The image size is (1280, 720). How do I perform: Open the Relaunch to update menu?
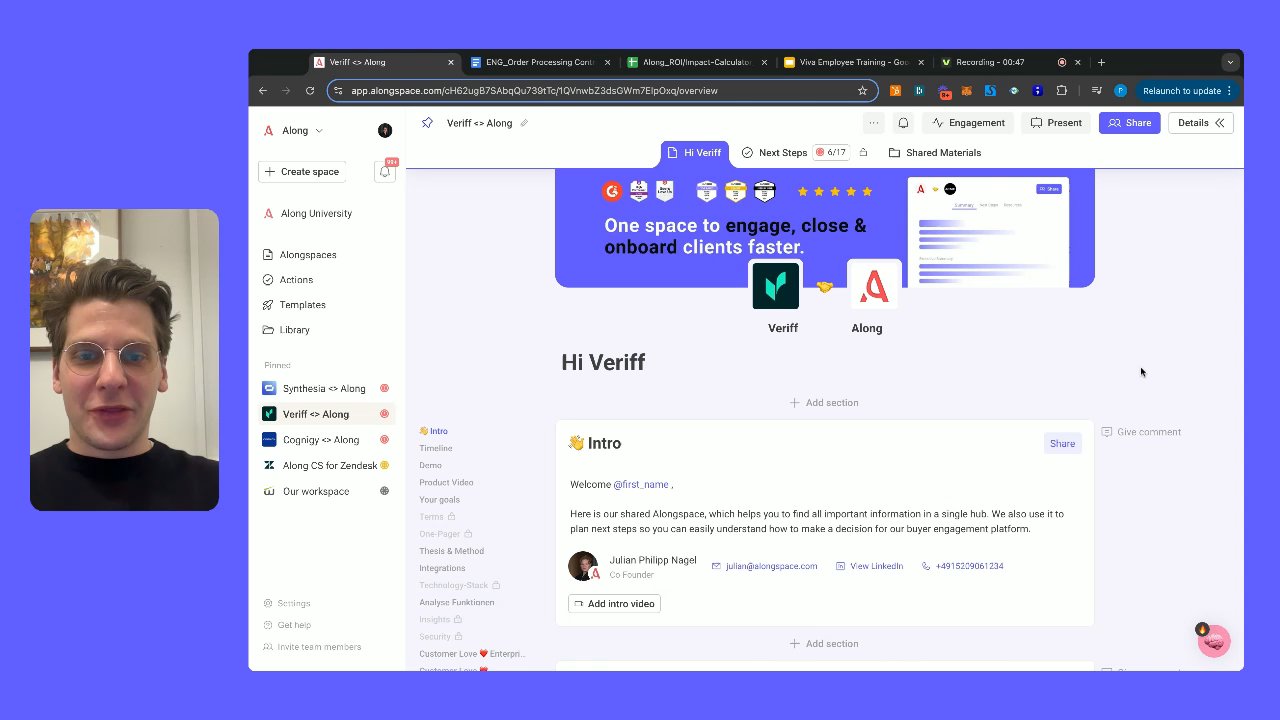coord(1186,91)
